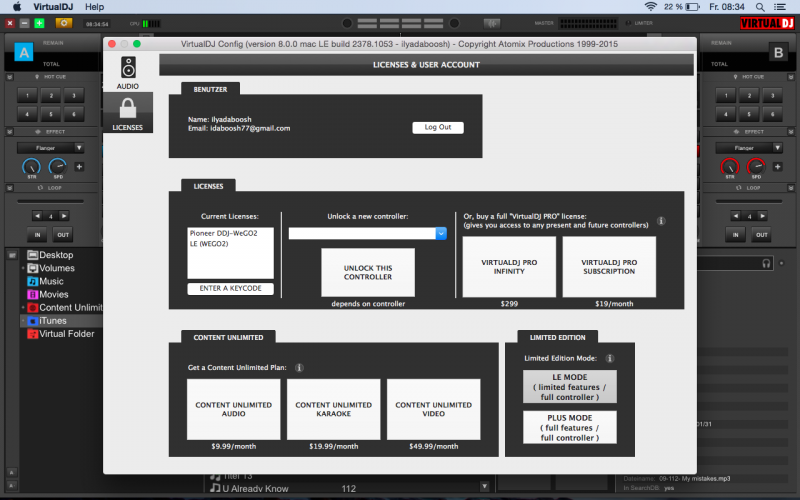
Task: Collapse the HOT CUE panel on deck B
Action: click(791, 77)
